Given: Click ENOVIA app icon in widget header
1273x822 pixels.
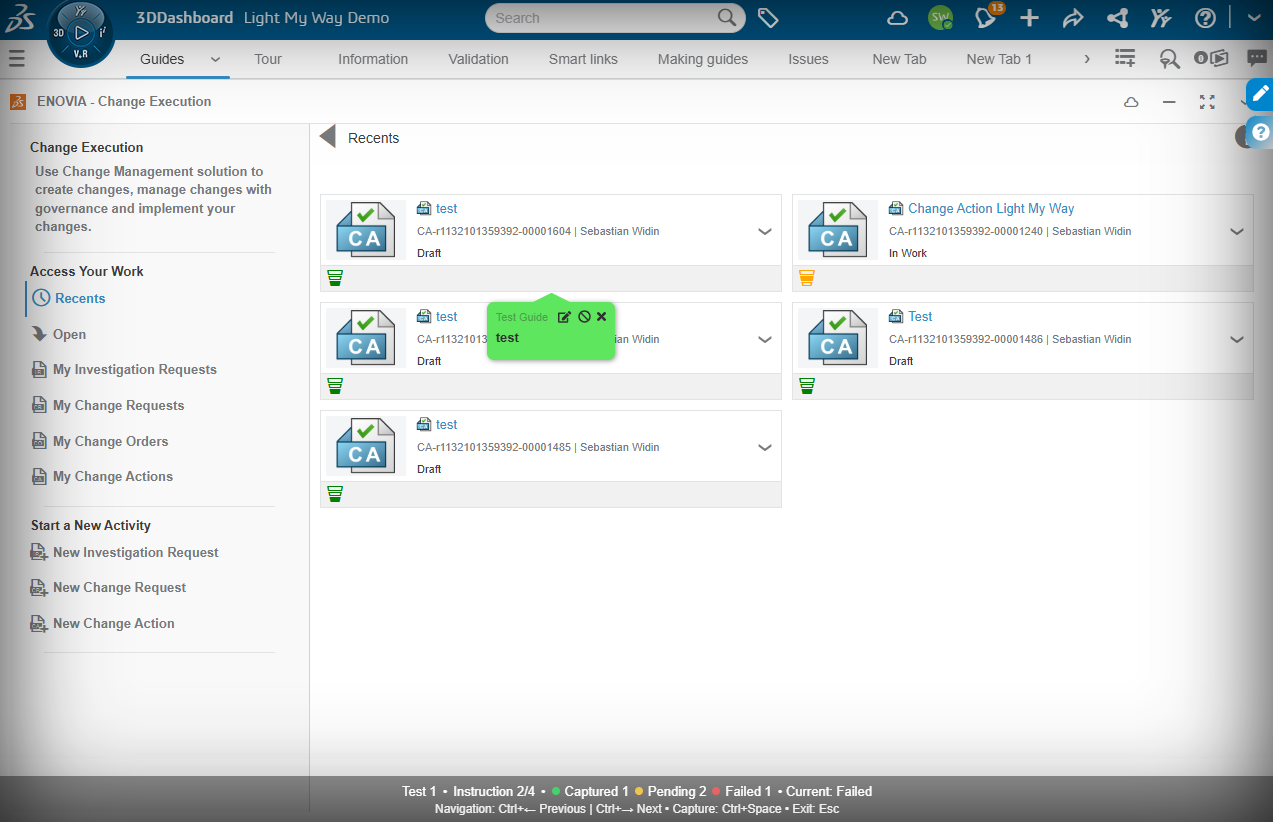Looking at the screenshot, I should (18, 101).
